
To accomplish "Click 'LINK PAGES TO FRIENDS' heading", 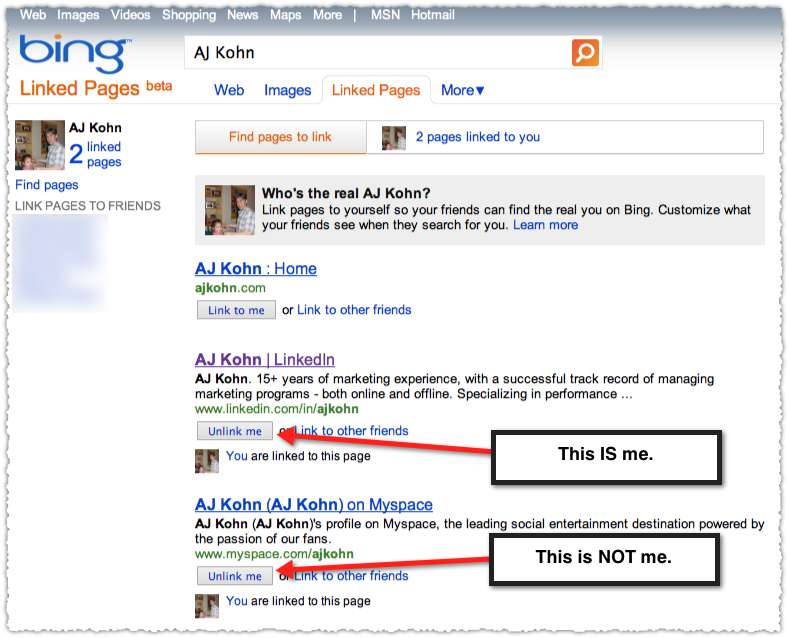I will [x=88, y=206].
